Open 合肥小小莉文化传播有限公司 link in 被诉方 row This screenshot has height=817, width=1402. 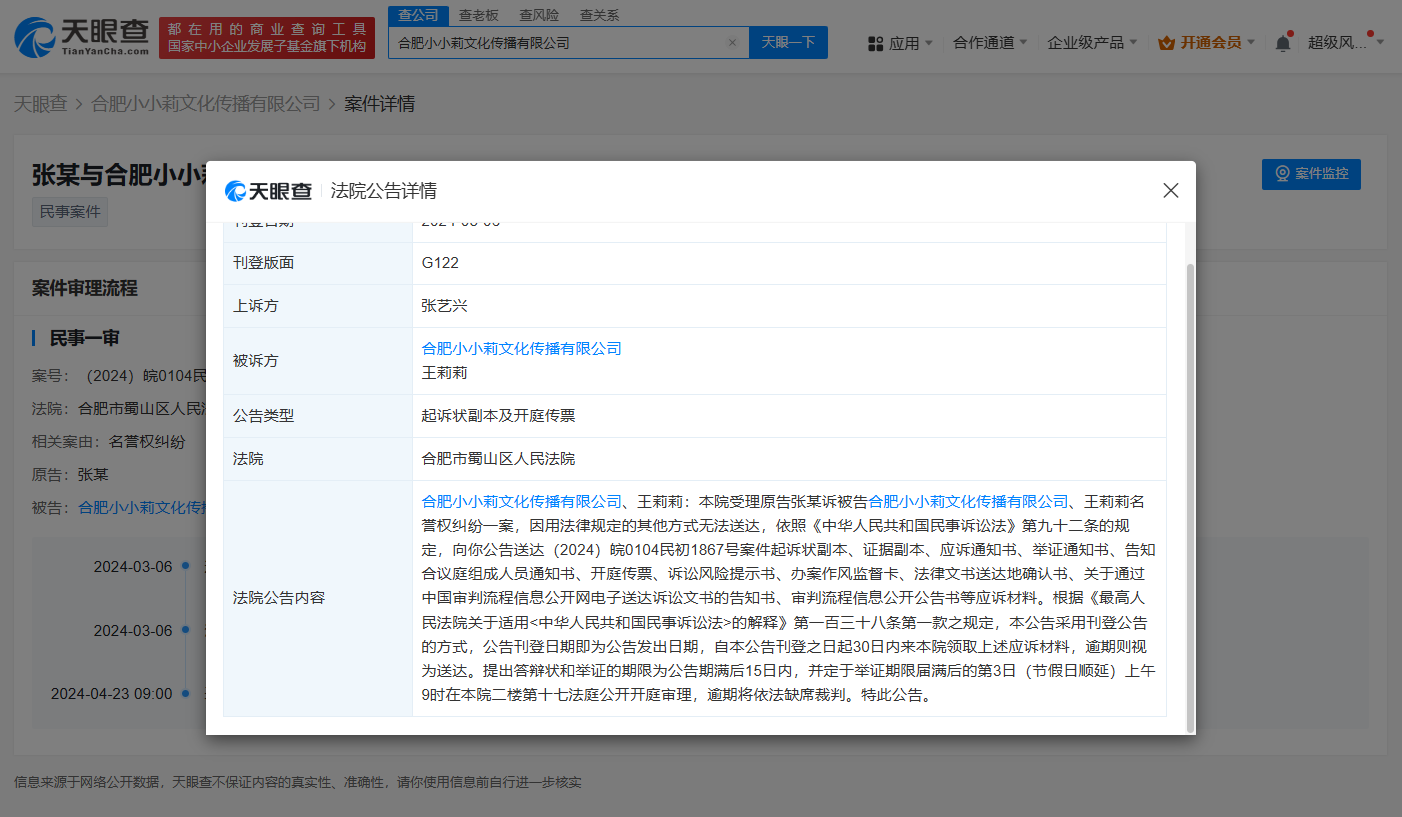[x=521, y=349]
